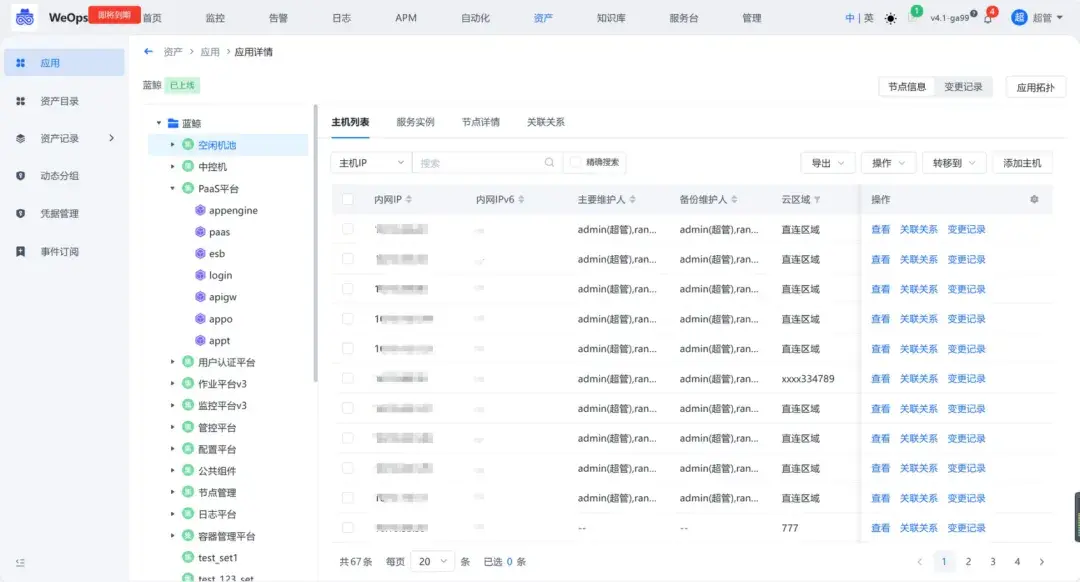
Task: Click the message icon with green badge
Action: [x=912, y=17]
